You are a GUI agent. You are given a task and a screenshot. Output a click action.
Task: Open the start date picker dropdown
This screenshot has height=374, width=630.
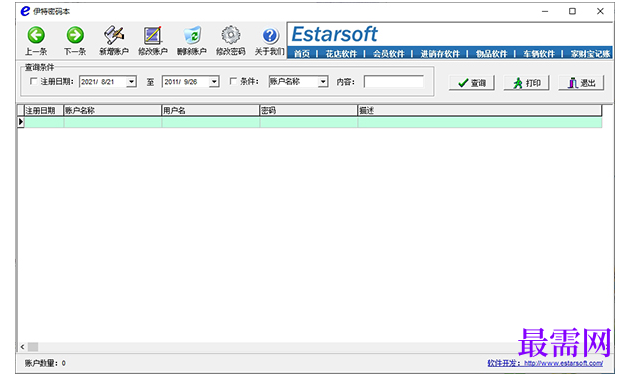click(x=131, y=82)
